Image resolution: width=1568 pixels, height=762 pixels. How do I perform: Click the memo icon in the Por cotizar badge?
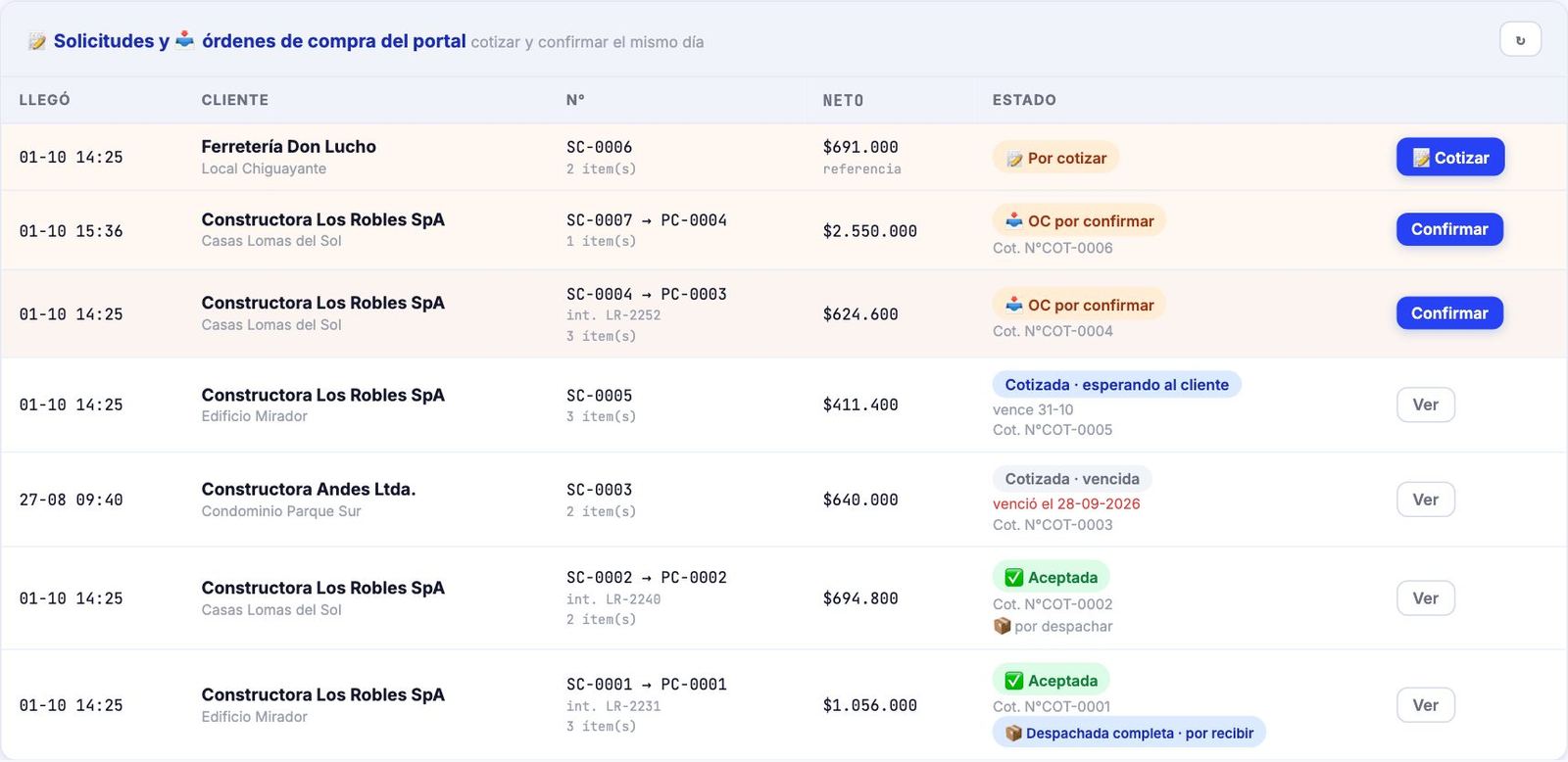1014,159
